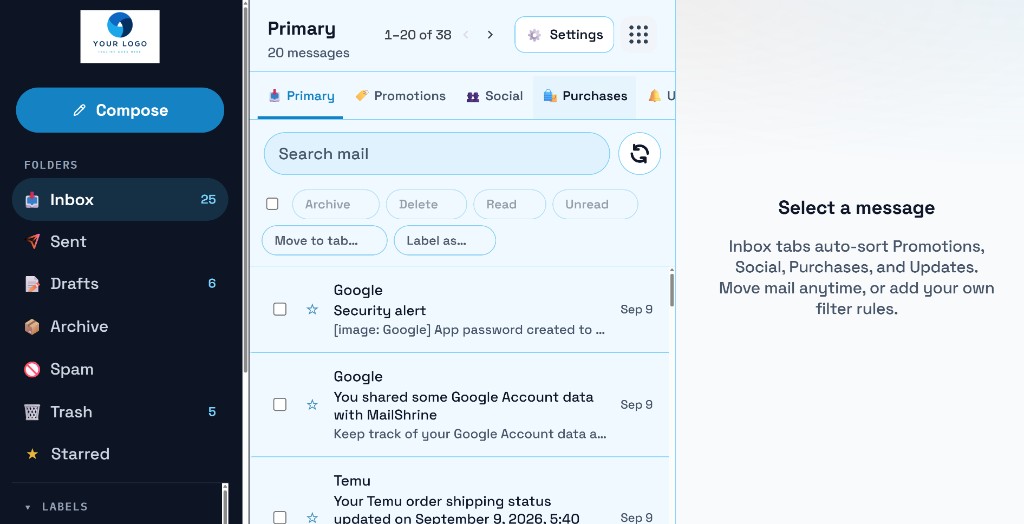This screenshot has width=1024, height=524.
Task: Click the Inbox tray icon
Action: tap(32, 200)
